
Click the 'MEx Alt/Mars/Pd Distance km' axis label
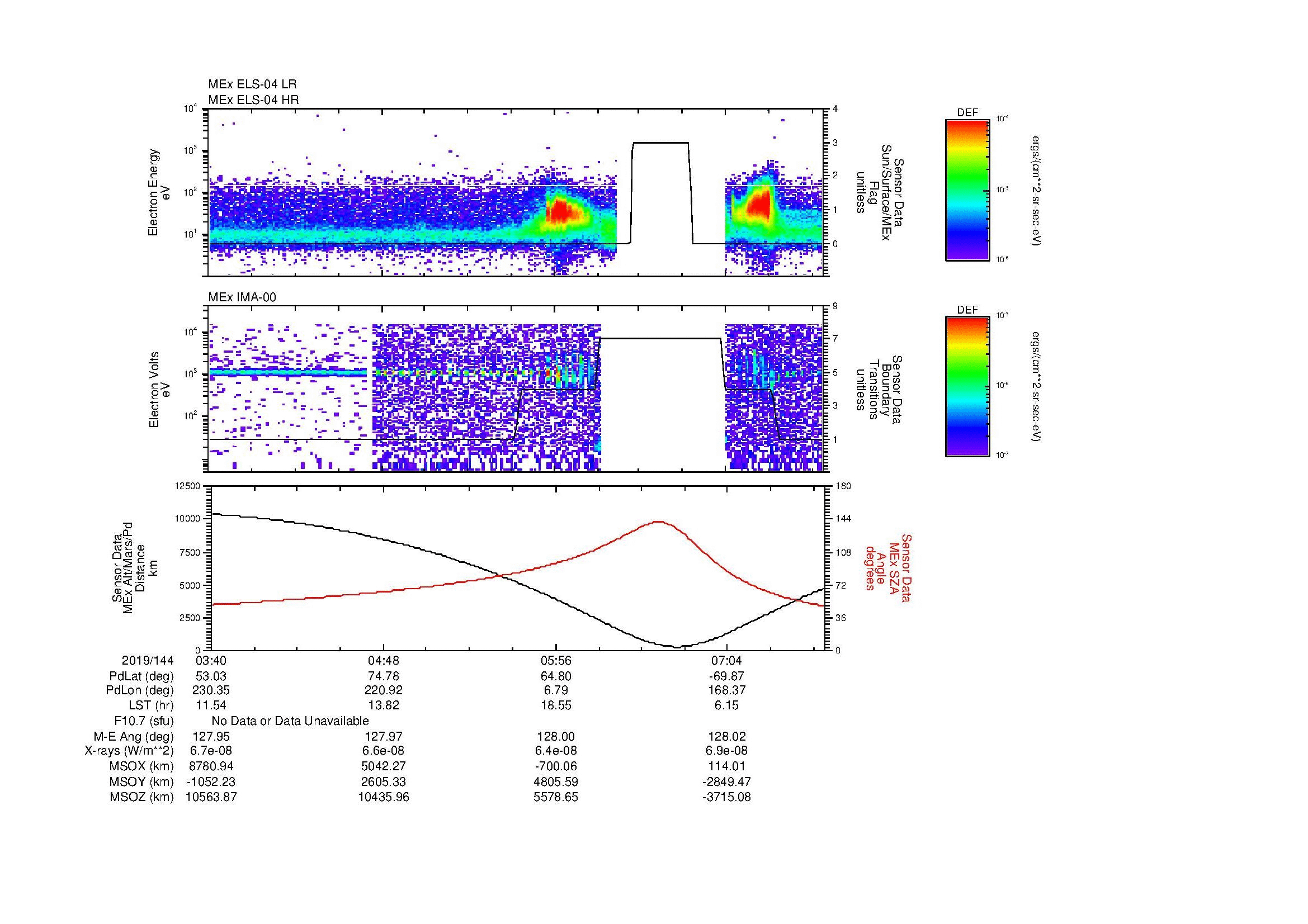click(x=134, y=567)
